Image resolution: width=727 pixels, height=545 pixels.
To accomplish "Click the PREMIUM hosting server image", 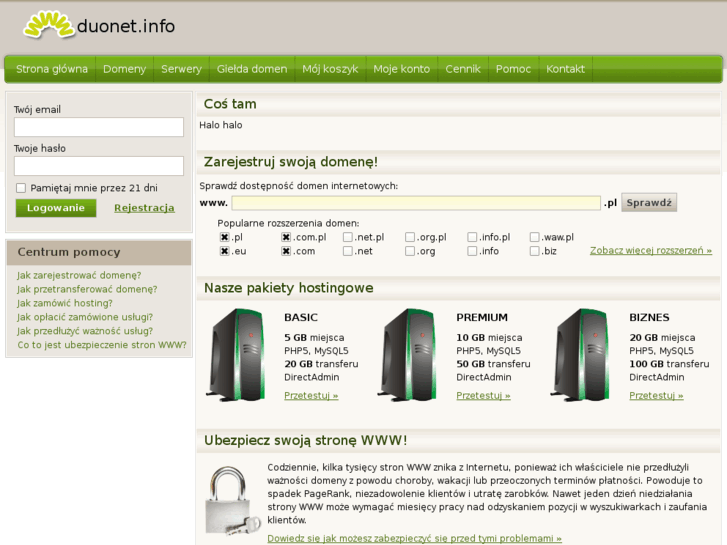I will click(408, 355).
